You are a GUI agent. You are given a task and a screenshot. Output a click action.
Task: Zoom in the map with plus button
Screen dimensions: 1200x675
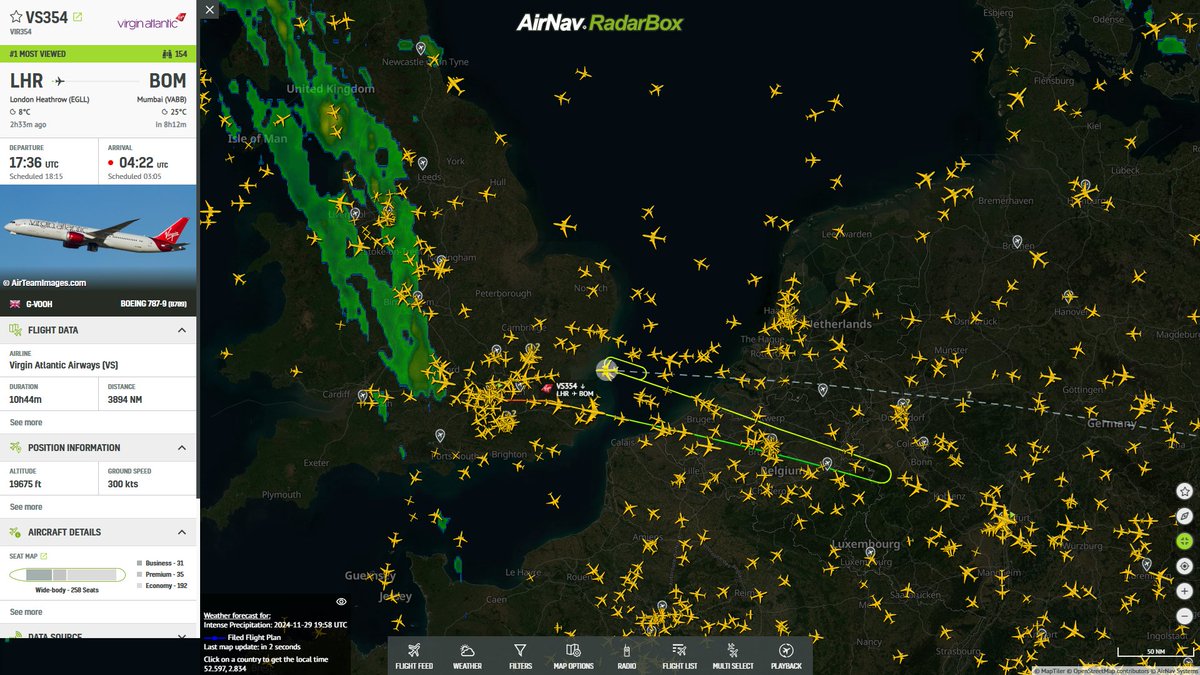[1184, 591]
